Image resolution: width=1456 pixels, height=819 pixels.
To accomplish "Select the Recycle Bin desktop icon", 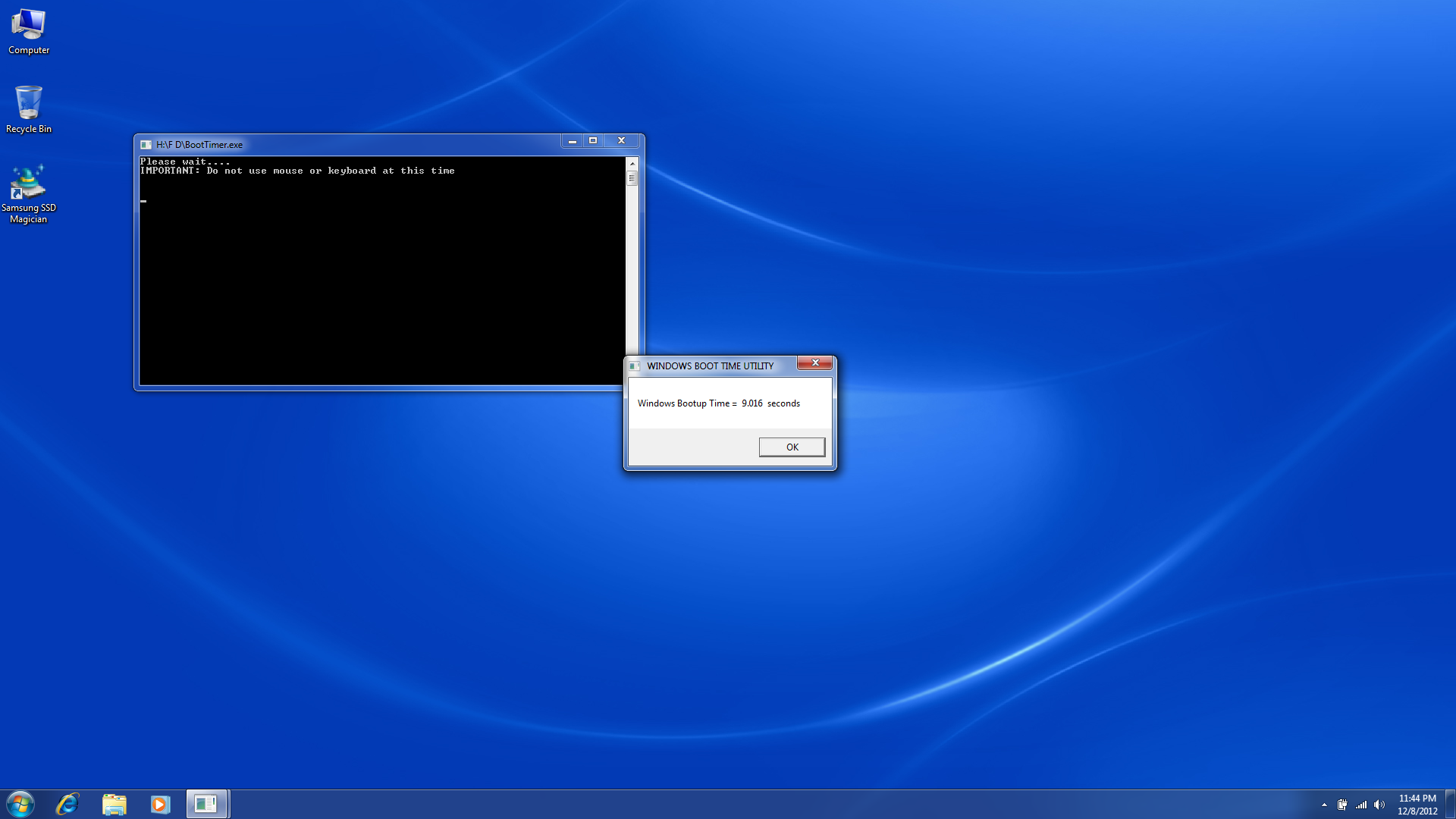I will point(29,110).
